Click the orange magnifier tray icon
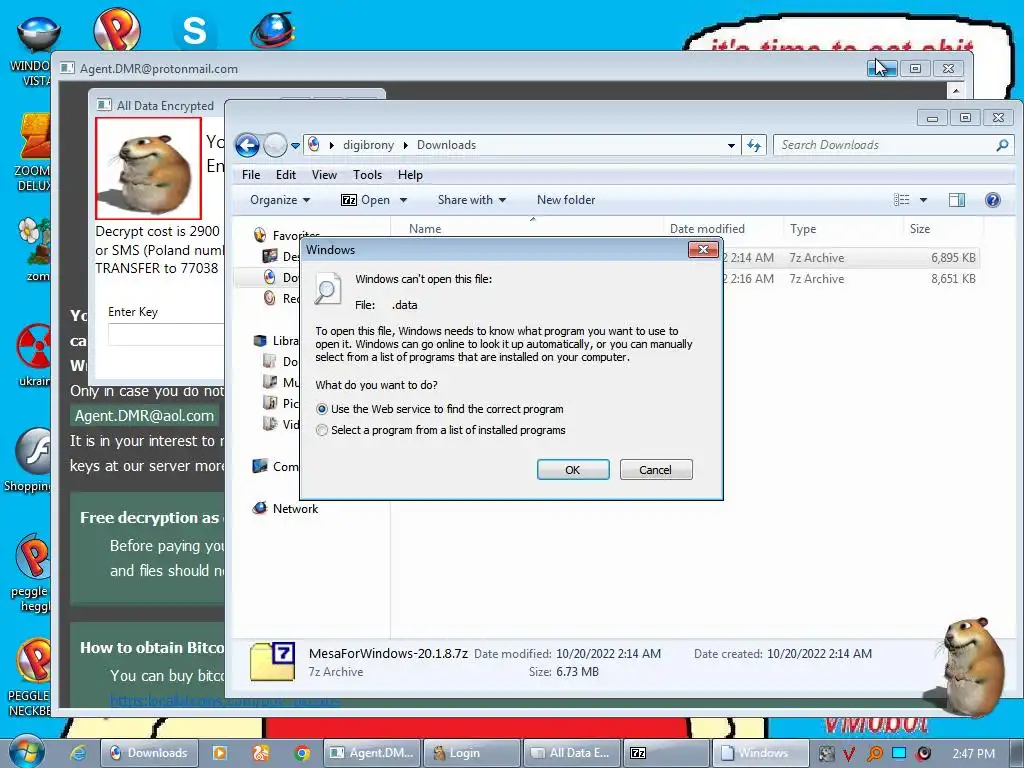 [874, 754]
